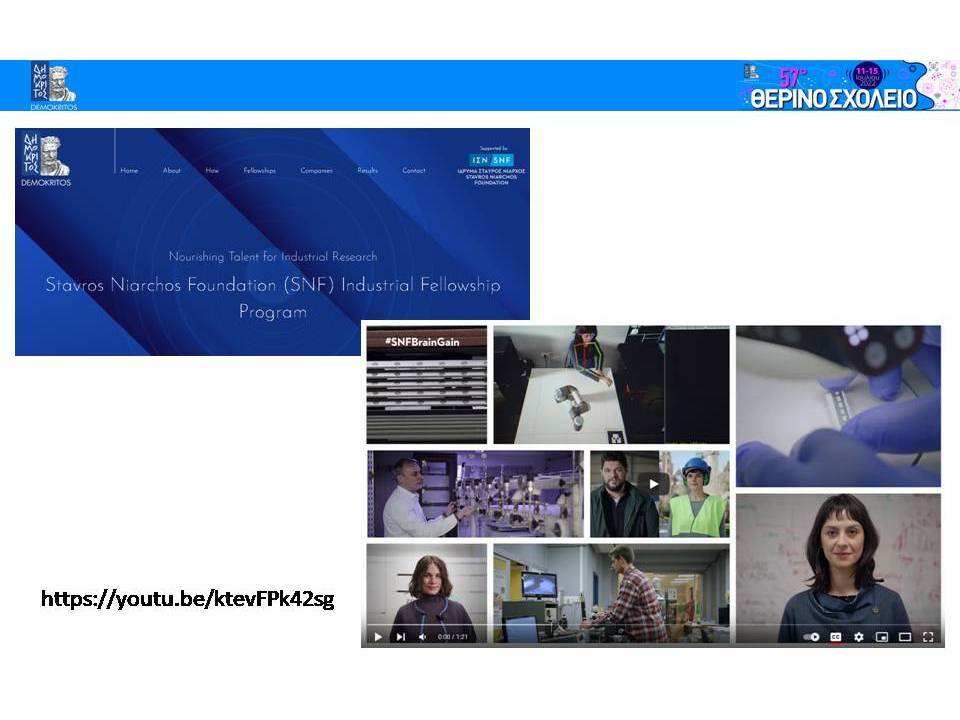Open the Contact menu item
960x720 pixels.
click(x=414, y=171)
